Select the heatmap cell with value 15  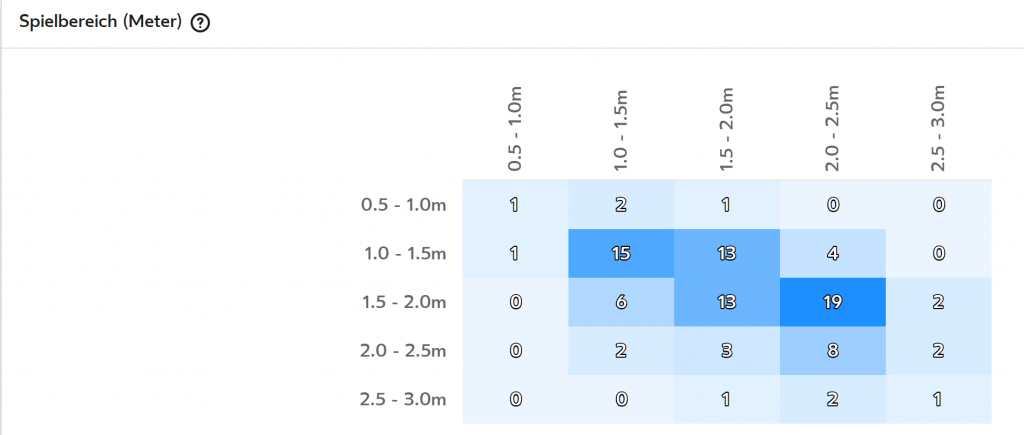point(621,253)
